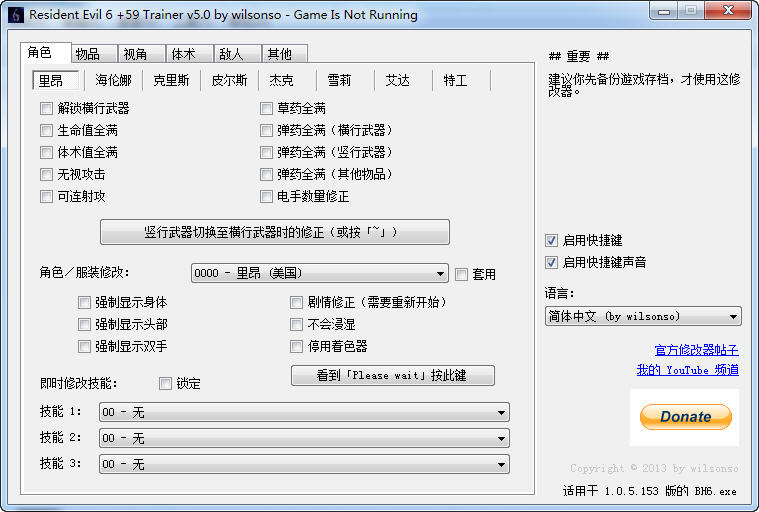This screenshot has width=759, height=512.
Task: Click the 看到「Please wait」按此键 button
Action: (x=393, y=376)
